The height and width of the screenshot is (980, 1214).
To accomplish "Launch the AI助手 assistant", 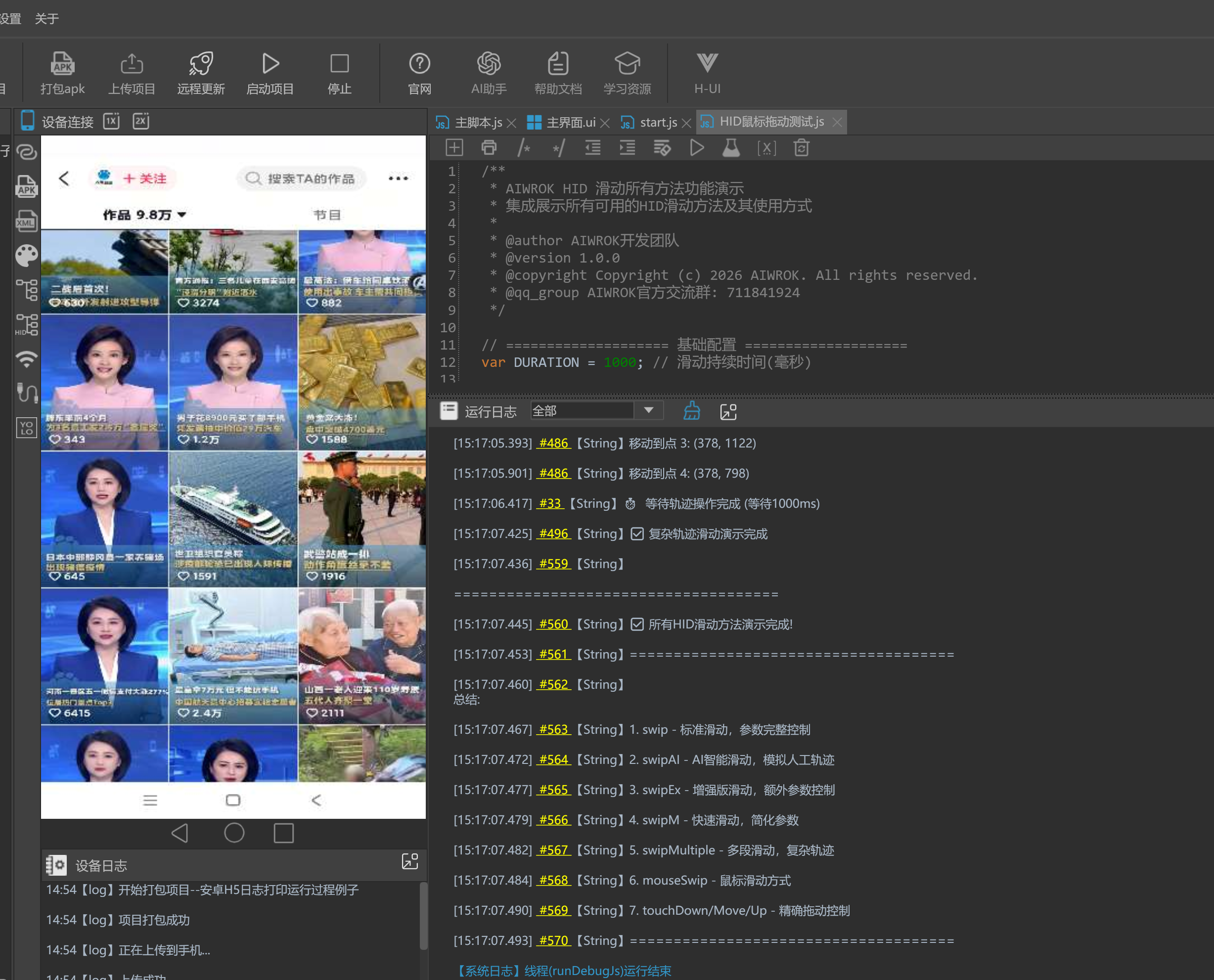I will coord(489,73).
